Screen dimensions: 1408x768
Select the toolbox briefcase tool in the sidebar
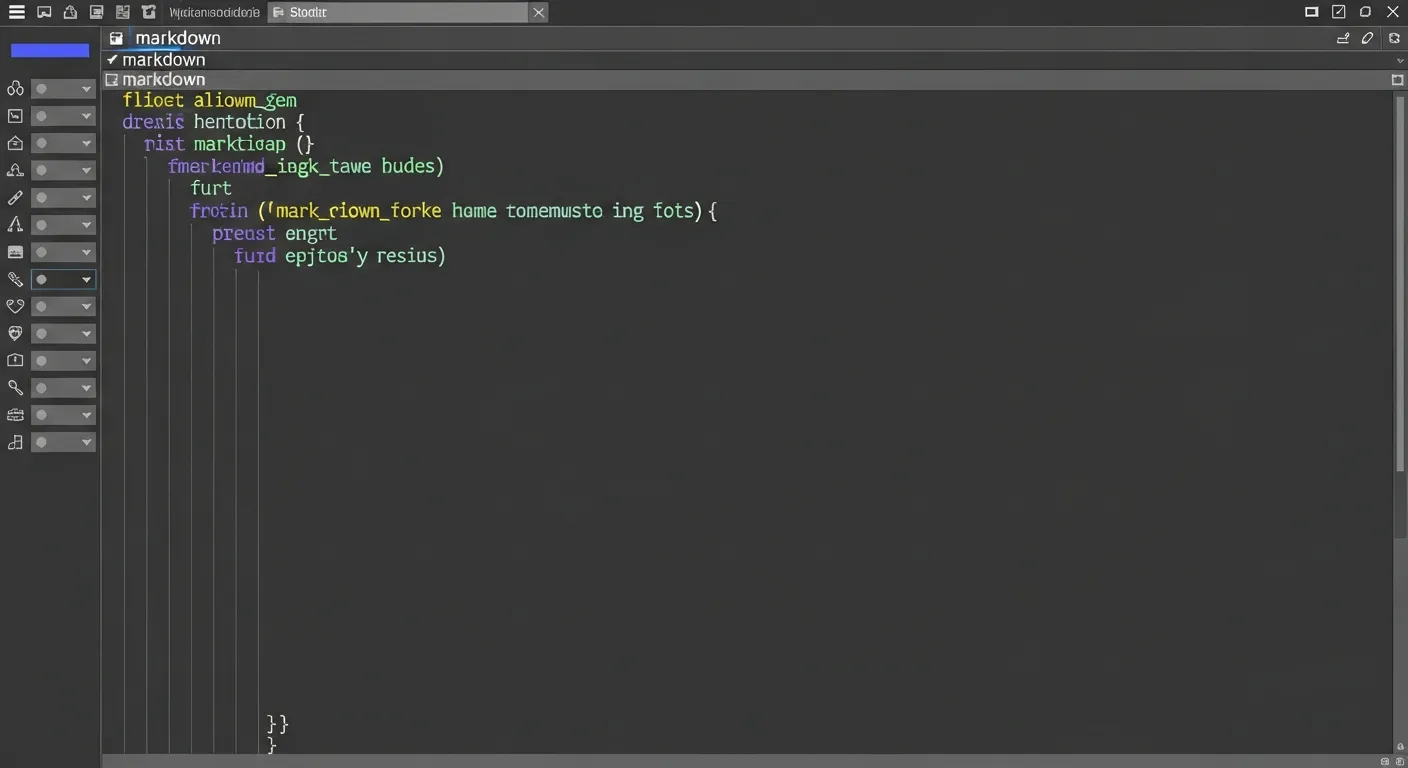click(15, 414)
